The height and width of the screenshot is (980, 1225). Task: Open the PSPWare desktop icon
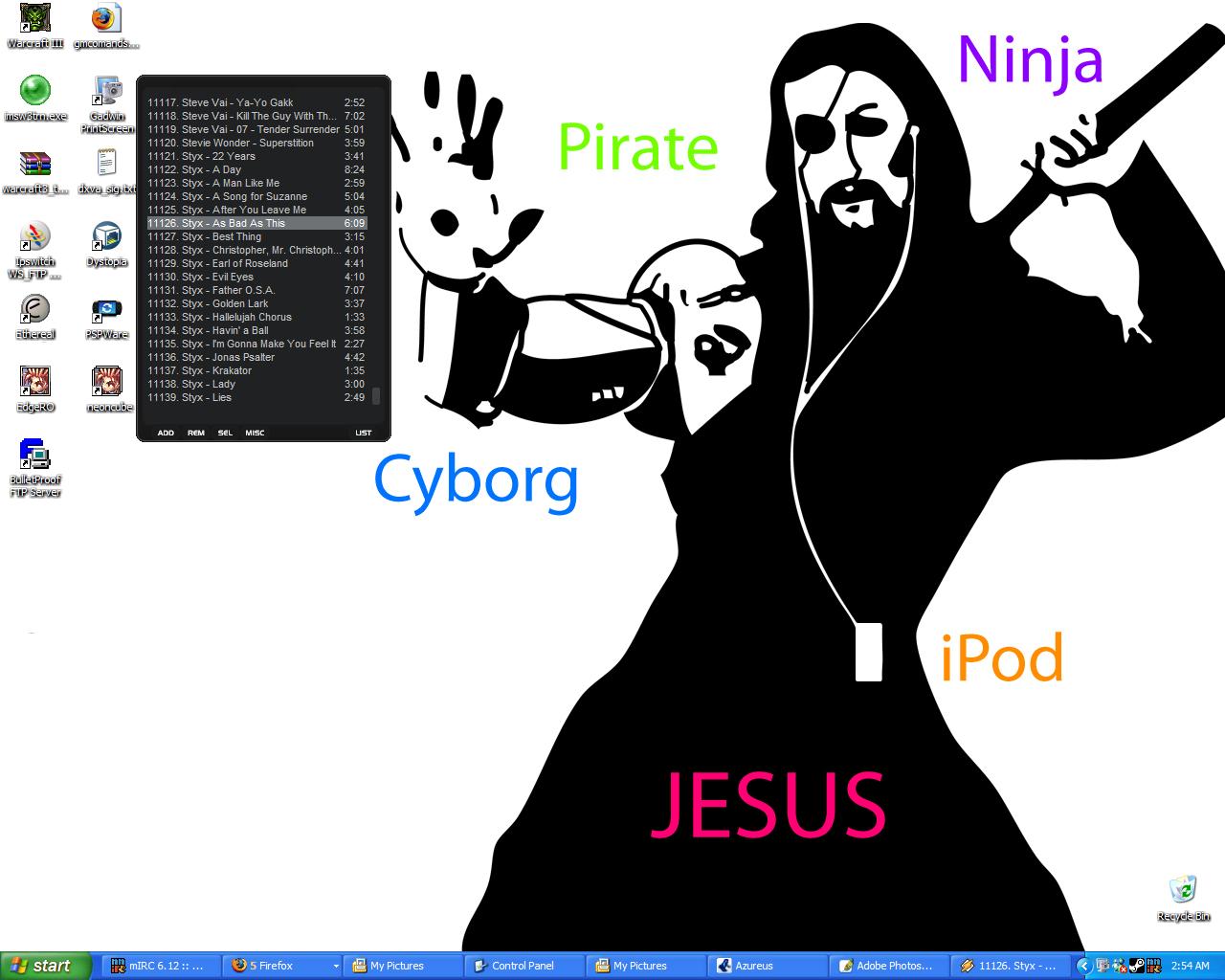107,312
